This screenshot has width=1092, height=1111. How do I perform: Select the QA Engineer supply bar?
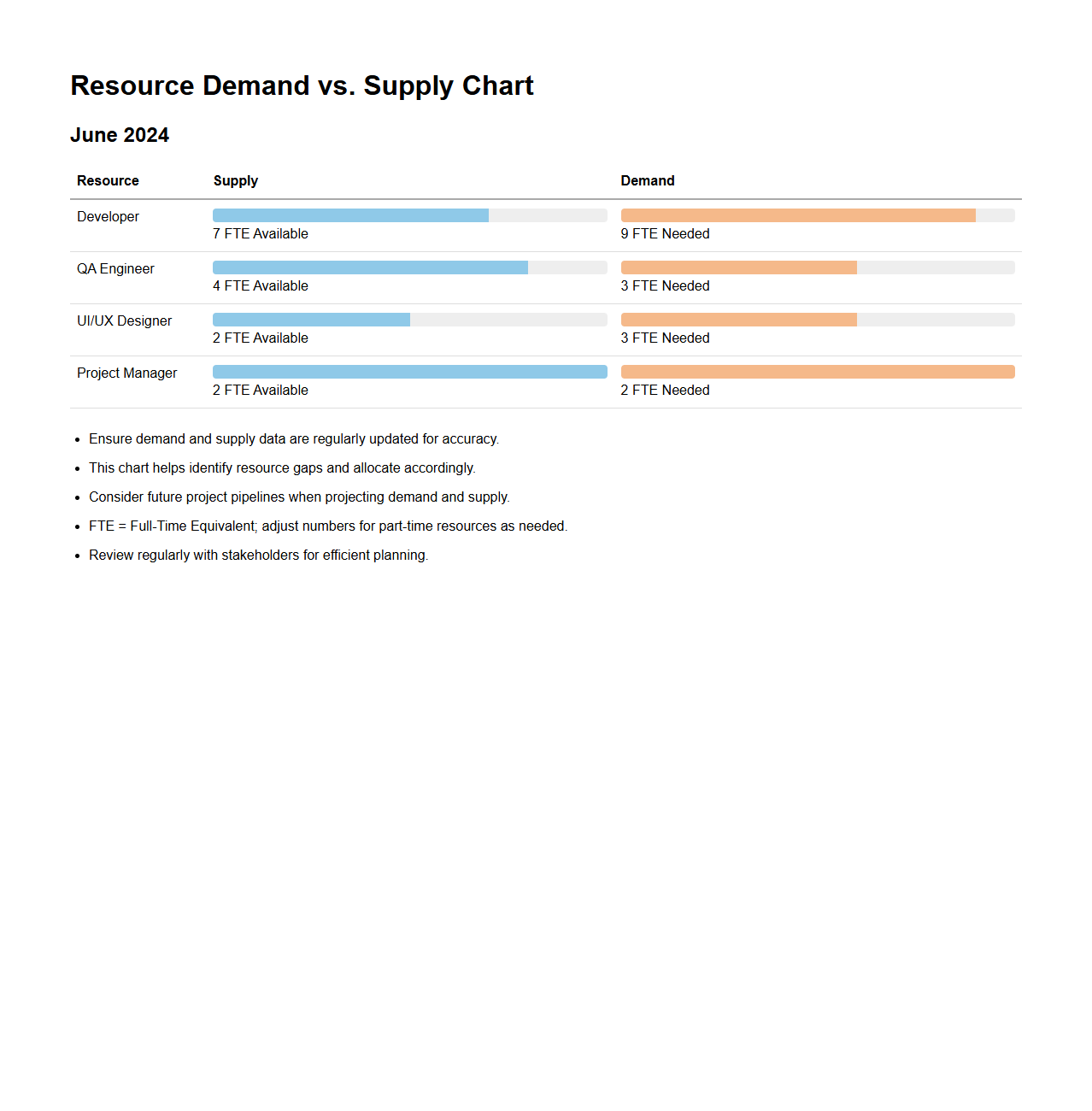pyautogui.click(x=409, y=267)
